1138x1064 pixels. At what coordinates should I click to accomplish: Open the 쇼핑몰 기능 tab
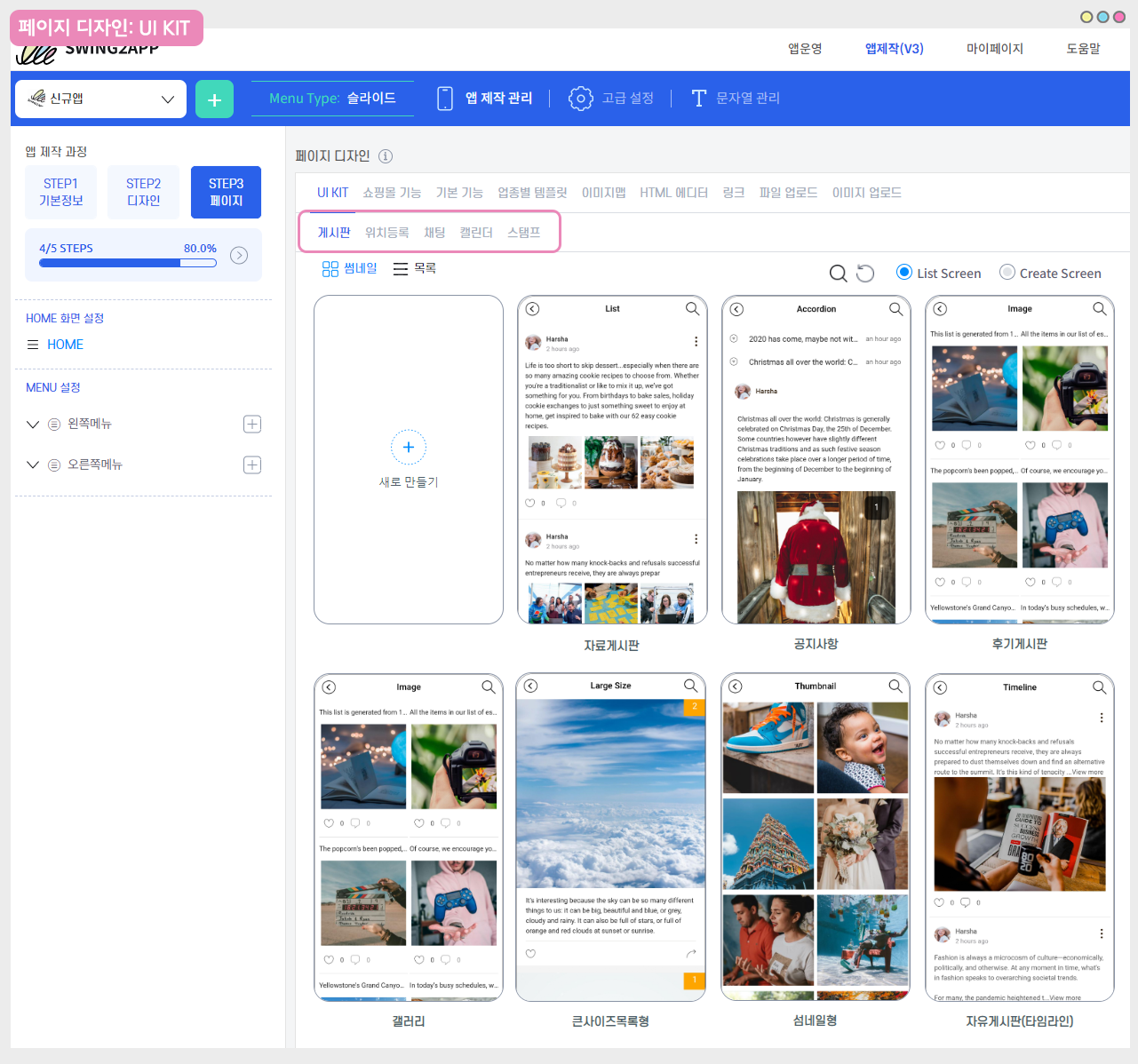(392, 193)
